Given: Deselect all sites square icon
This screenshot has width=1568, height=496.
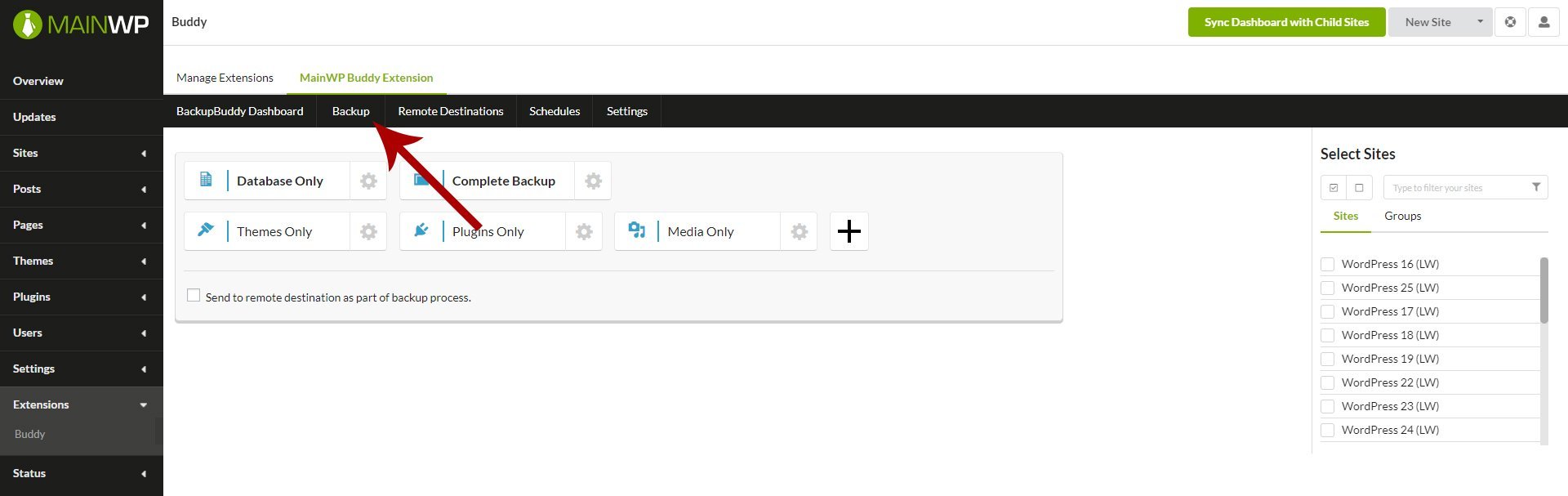Looking at the screenshot, I should coord(1359,187).
